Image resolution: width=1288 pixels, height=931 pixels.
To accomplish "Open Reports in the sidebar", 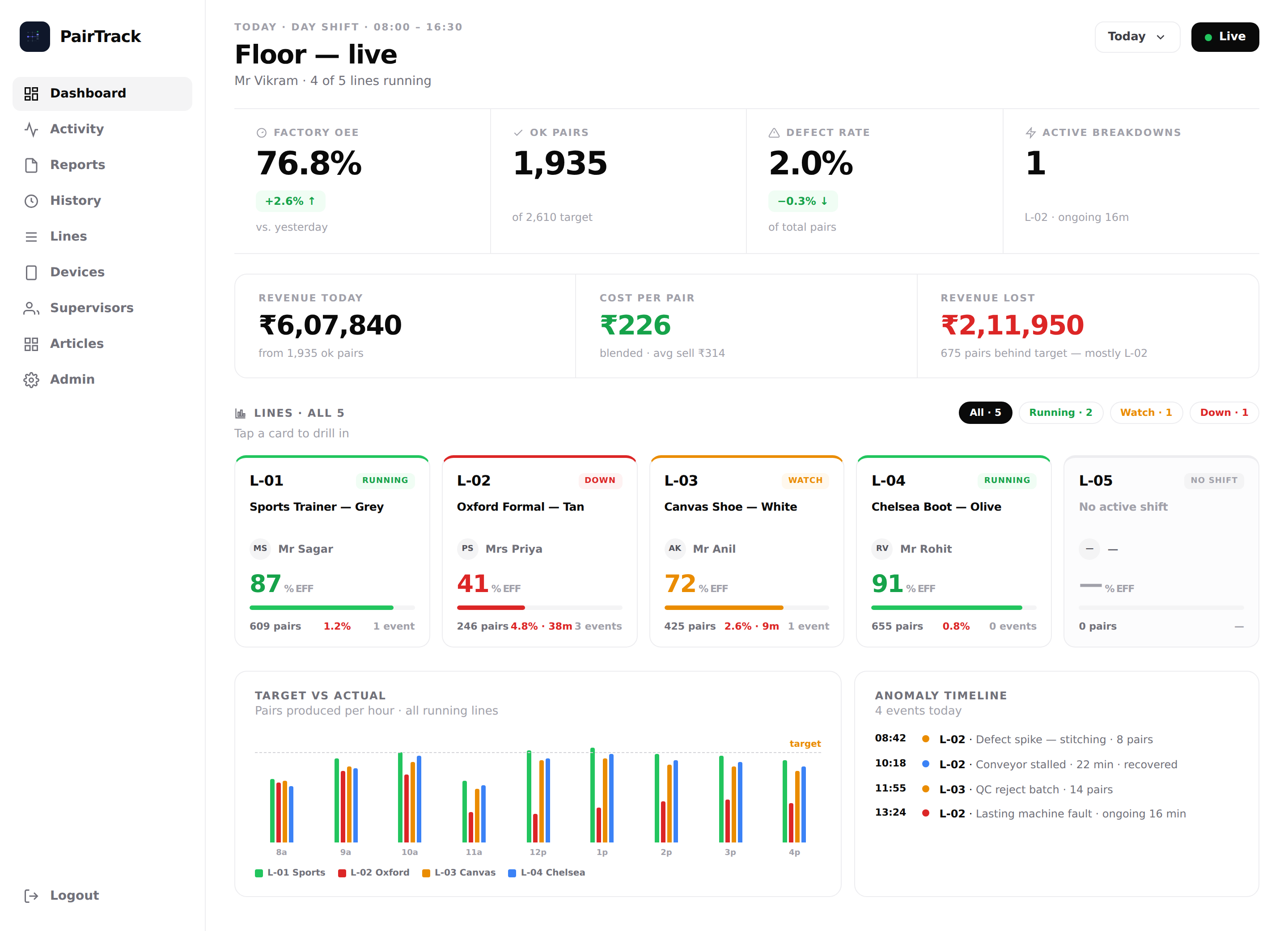I will click(102, 165).
